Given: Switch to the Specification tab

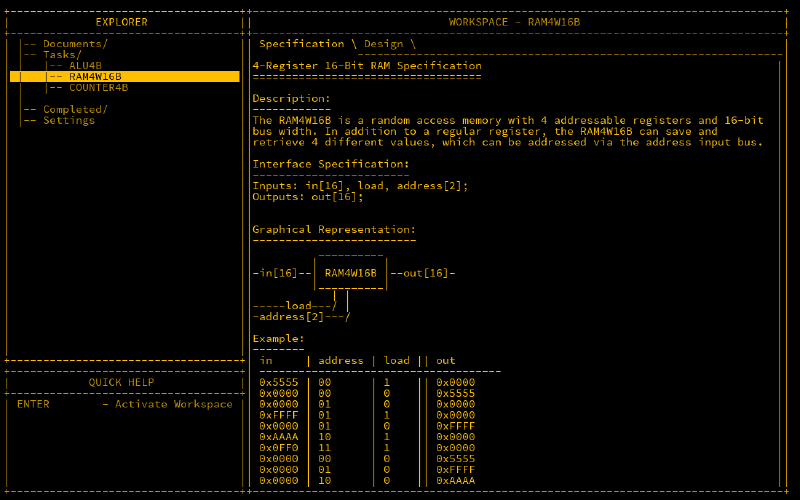Looking at the screenshot, I should (302, 44).
